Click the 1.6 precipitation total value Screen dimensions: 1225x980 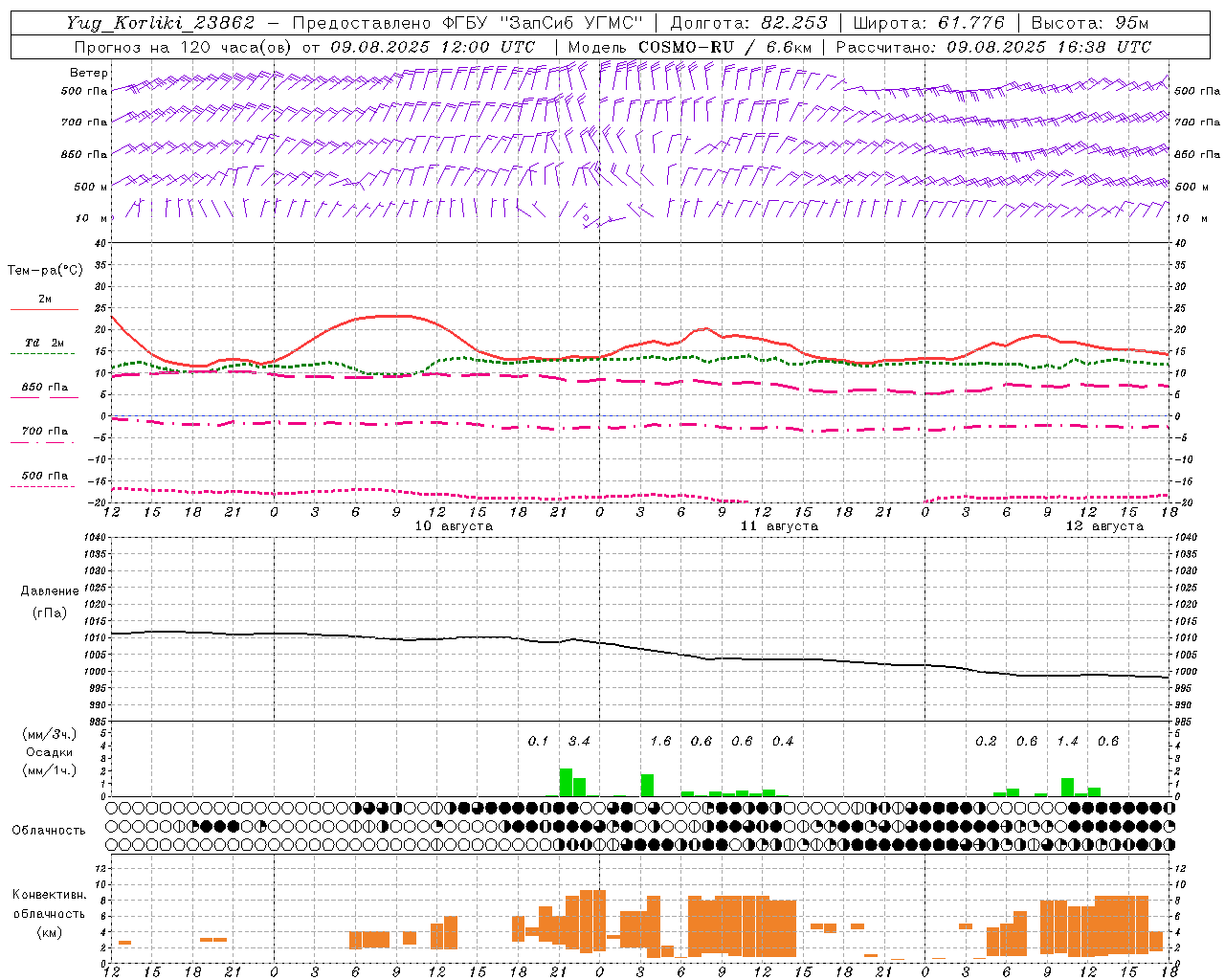[660, 742]
